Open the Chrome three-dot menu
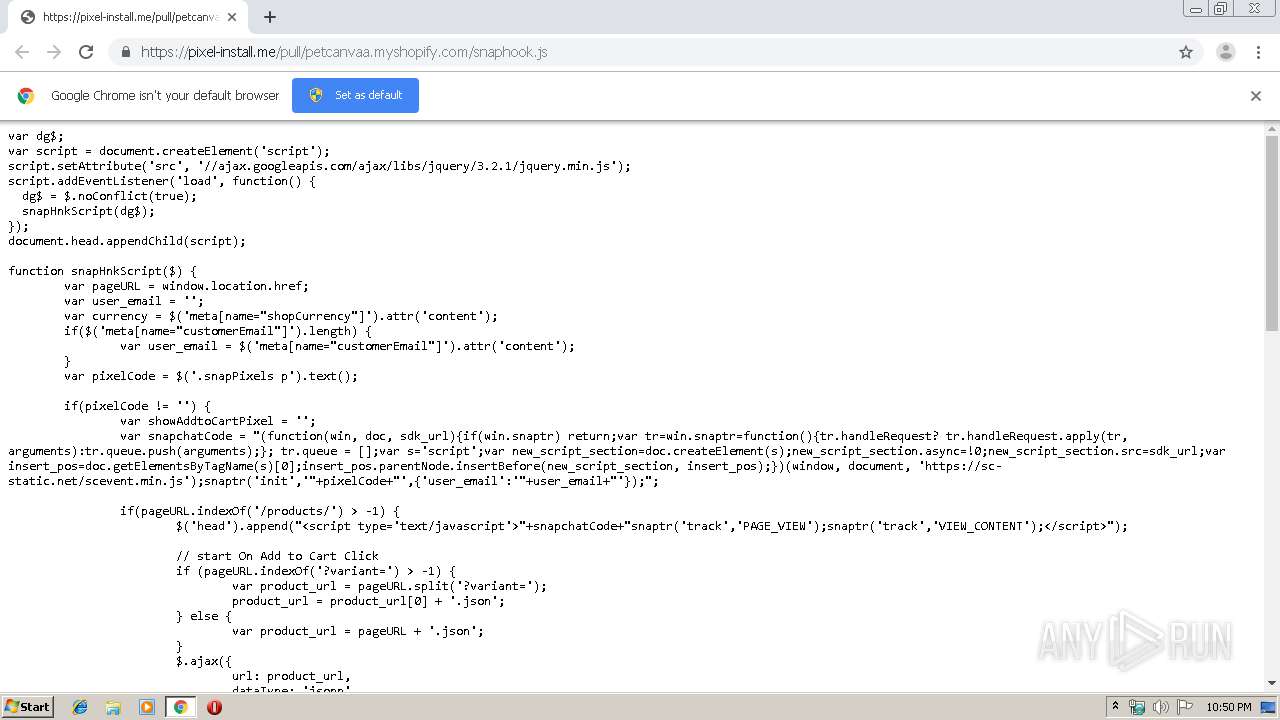Image resolution: width=1280 pixels, height=720 pixels. (x=1258, y=52)
